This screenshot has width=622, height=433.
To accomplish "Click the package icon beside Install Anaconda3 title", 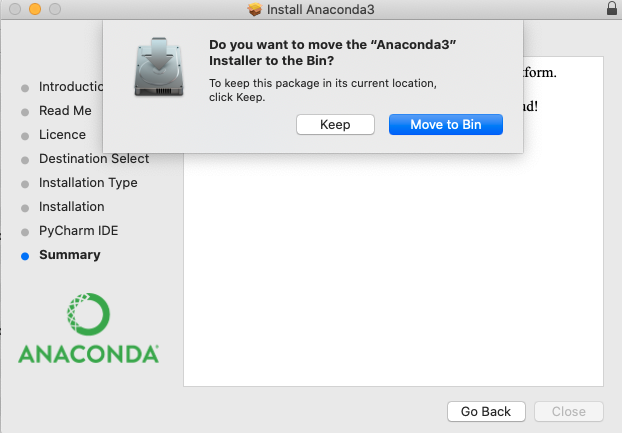I will click(255, 9).
